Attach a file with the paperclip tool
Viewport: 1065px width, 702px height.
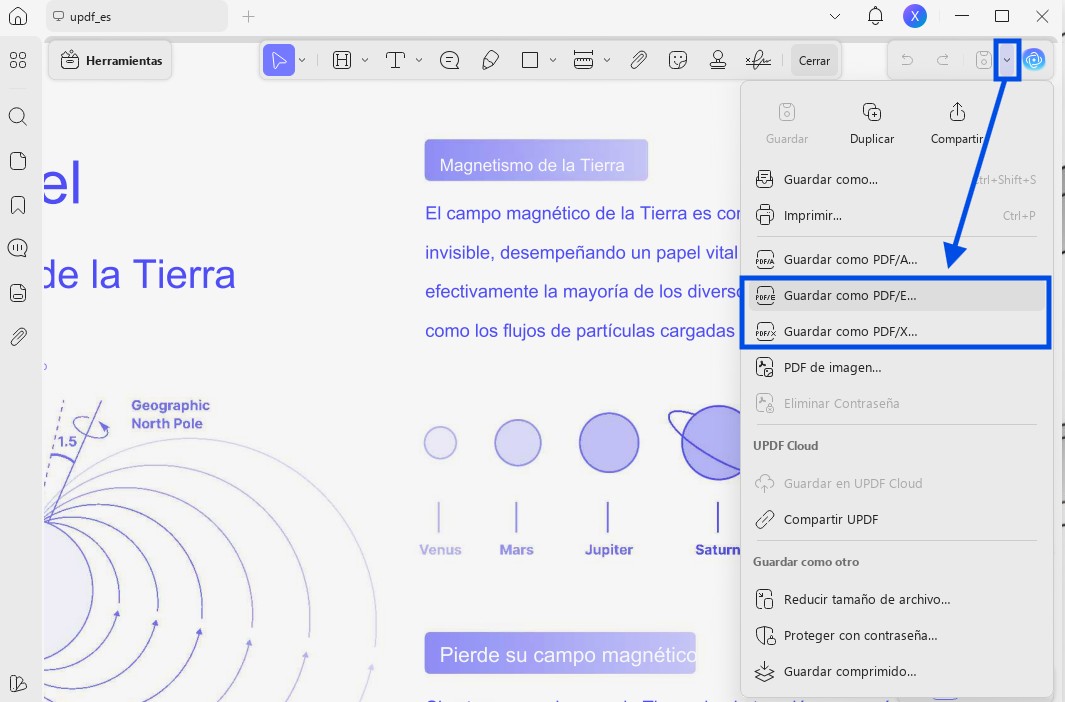pyautogui.click(x=638, y=59)
